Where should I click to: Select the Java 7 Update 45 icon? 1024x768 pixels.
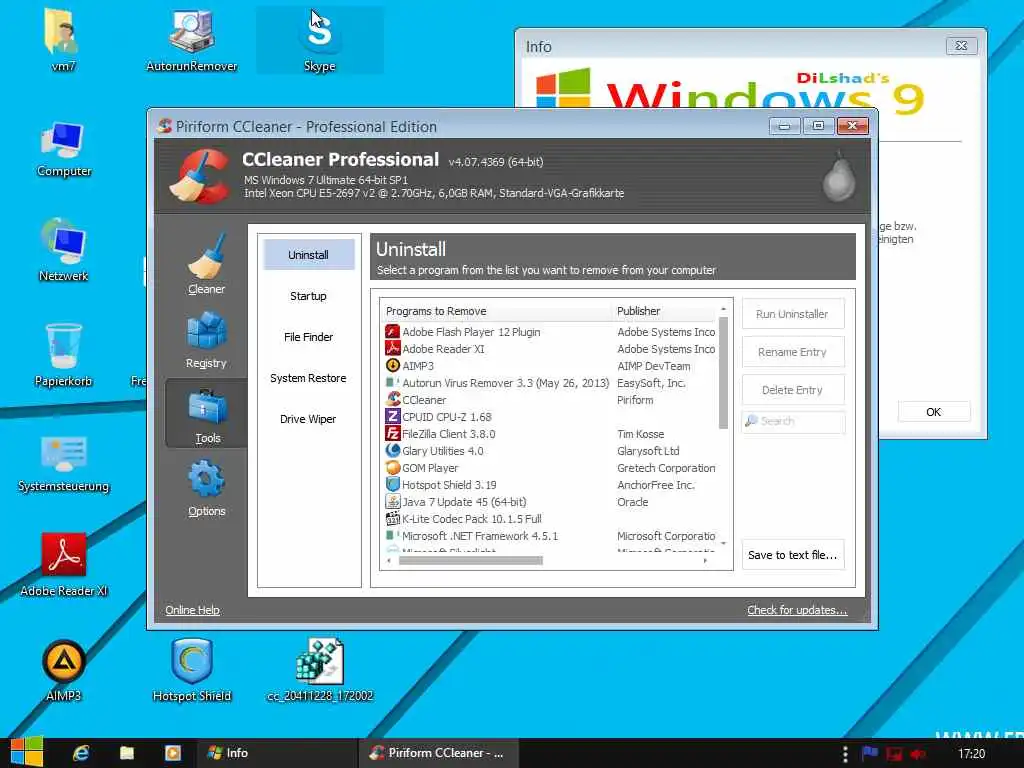pos(392,502)
